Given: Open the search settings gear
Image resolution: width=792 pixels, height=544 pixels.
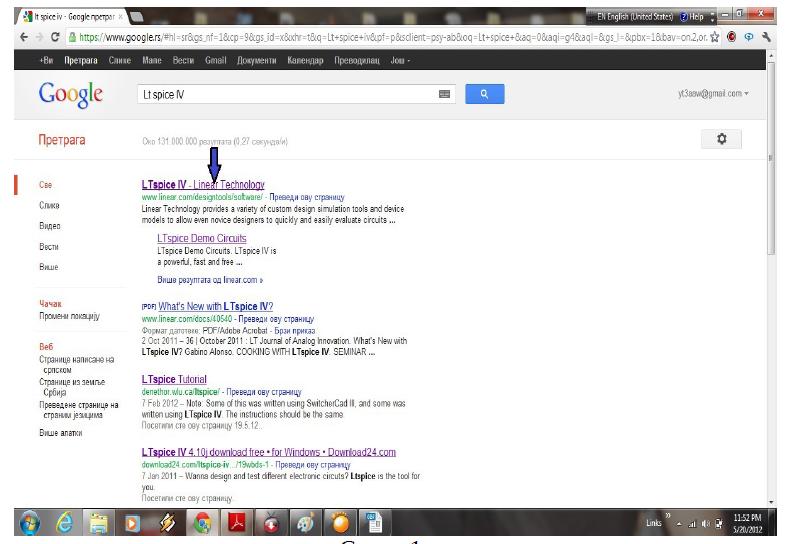Looking at the screenshot, I should click(721, 139).
